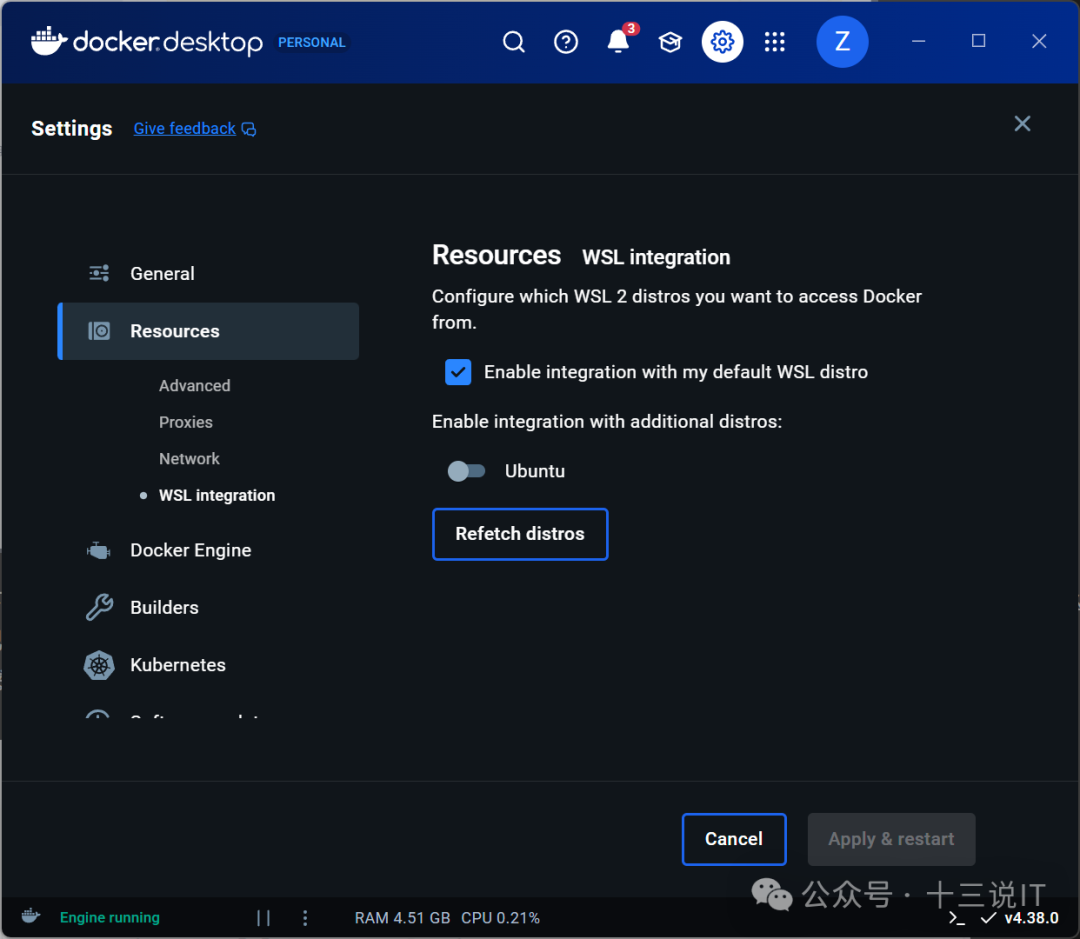The image size is (1080, 939).
Task: Uncheck default WSL distro integration checkbox
Action: [458, 372]
